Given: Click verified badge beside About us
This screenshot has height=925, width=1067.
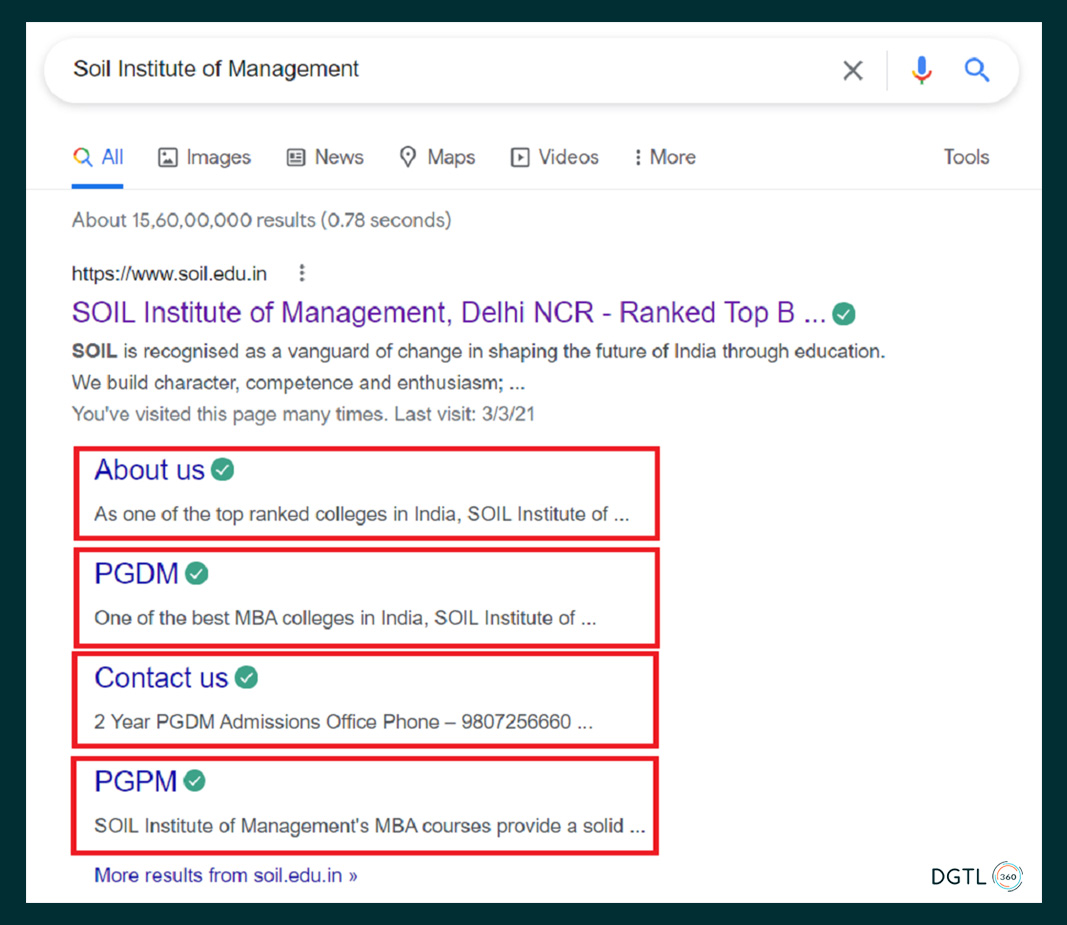Looking at the screenshot, I should coord(223,470).
